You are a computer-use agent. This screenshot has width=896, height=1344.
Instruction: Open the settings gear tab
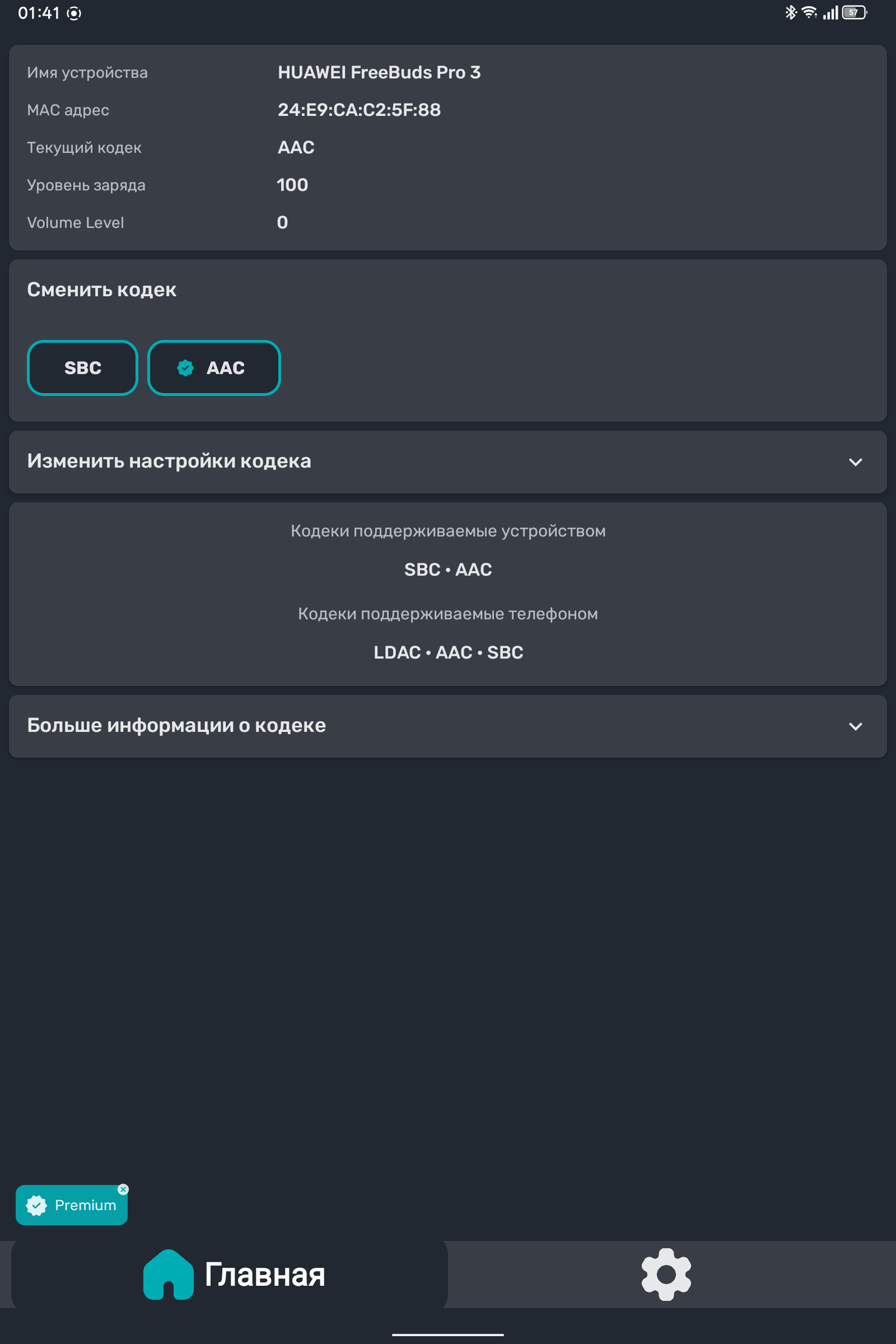point(666,1275)
